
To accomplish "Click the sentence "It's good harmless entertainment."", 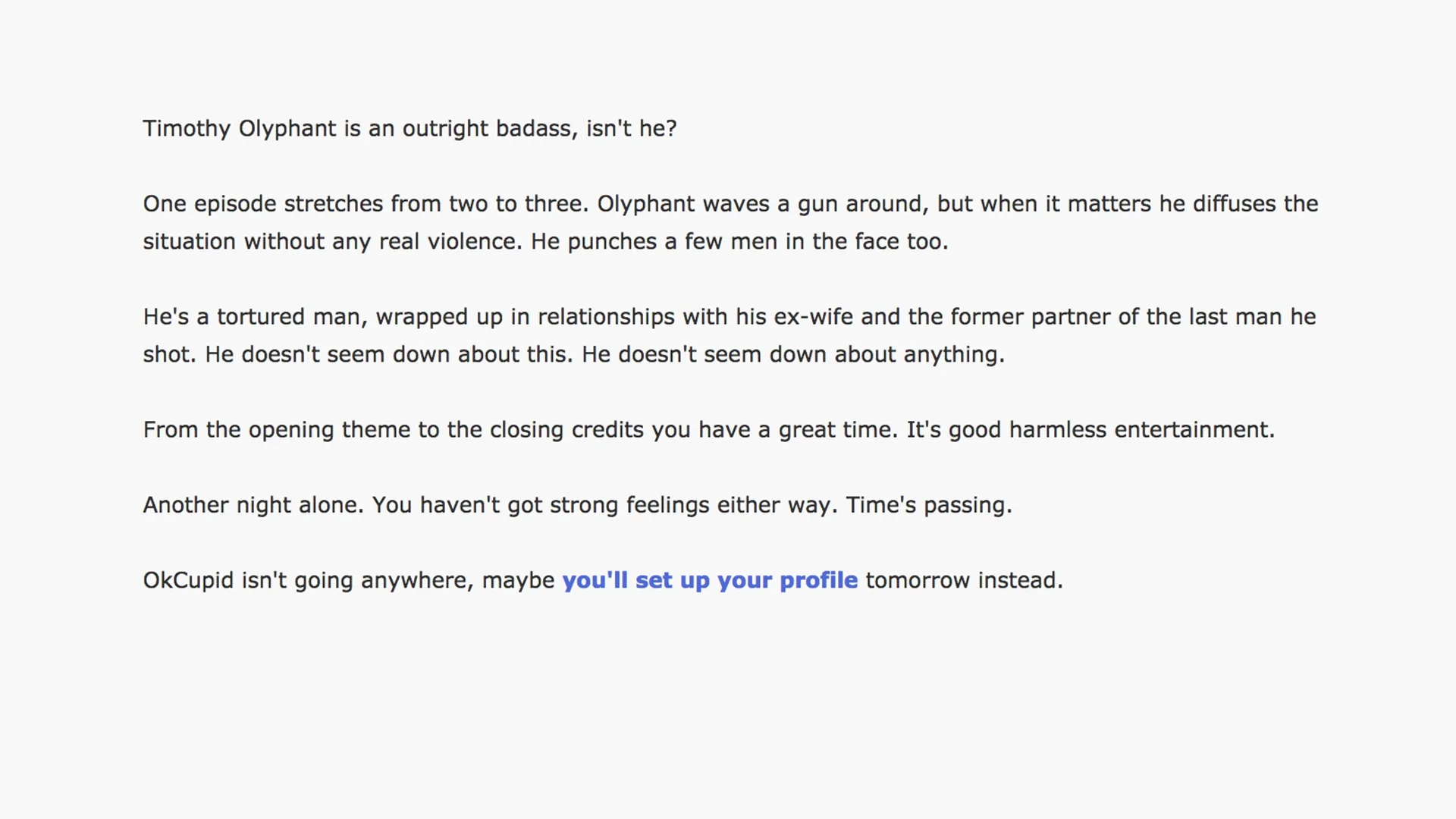I will pos(1090,429).
